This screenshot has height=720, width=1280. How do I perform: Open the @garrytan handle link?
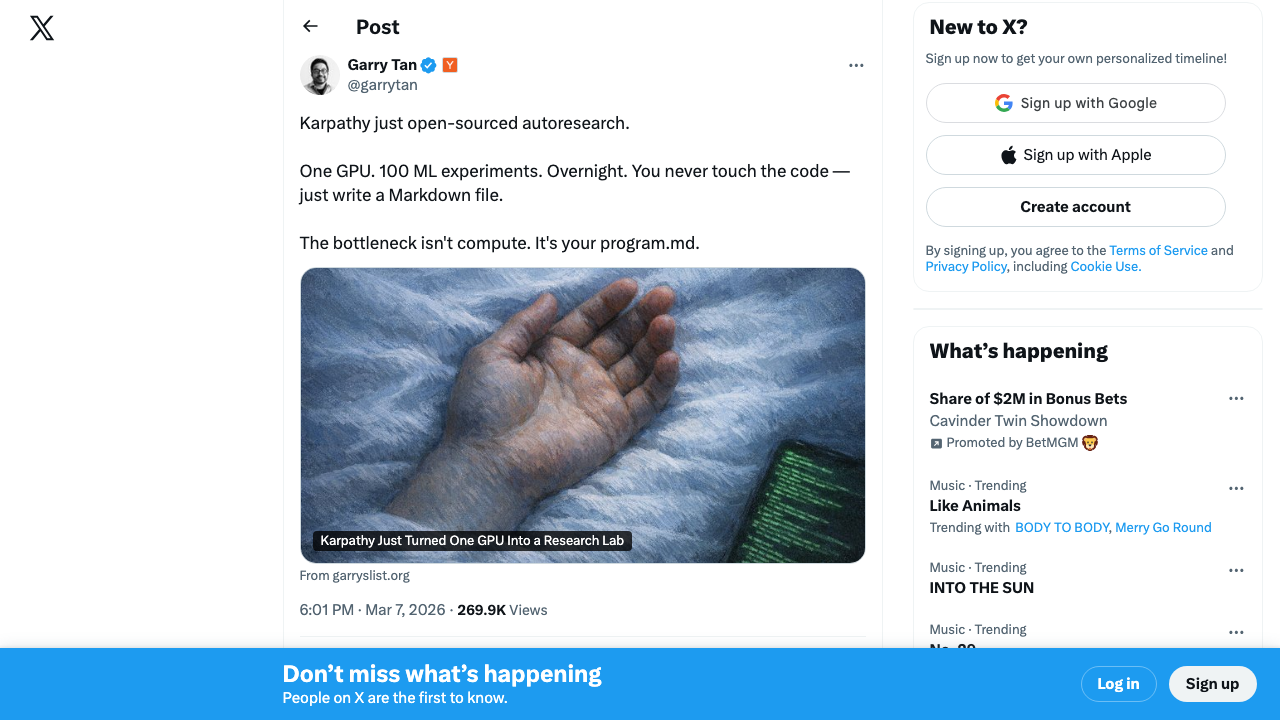[382, 86]
